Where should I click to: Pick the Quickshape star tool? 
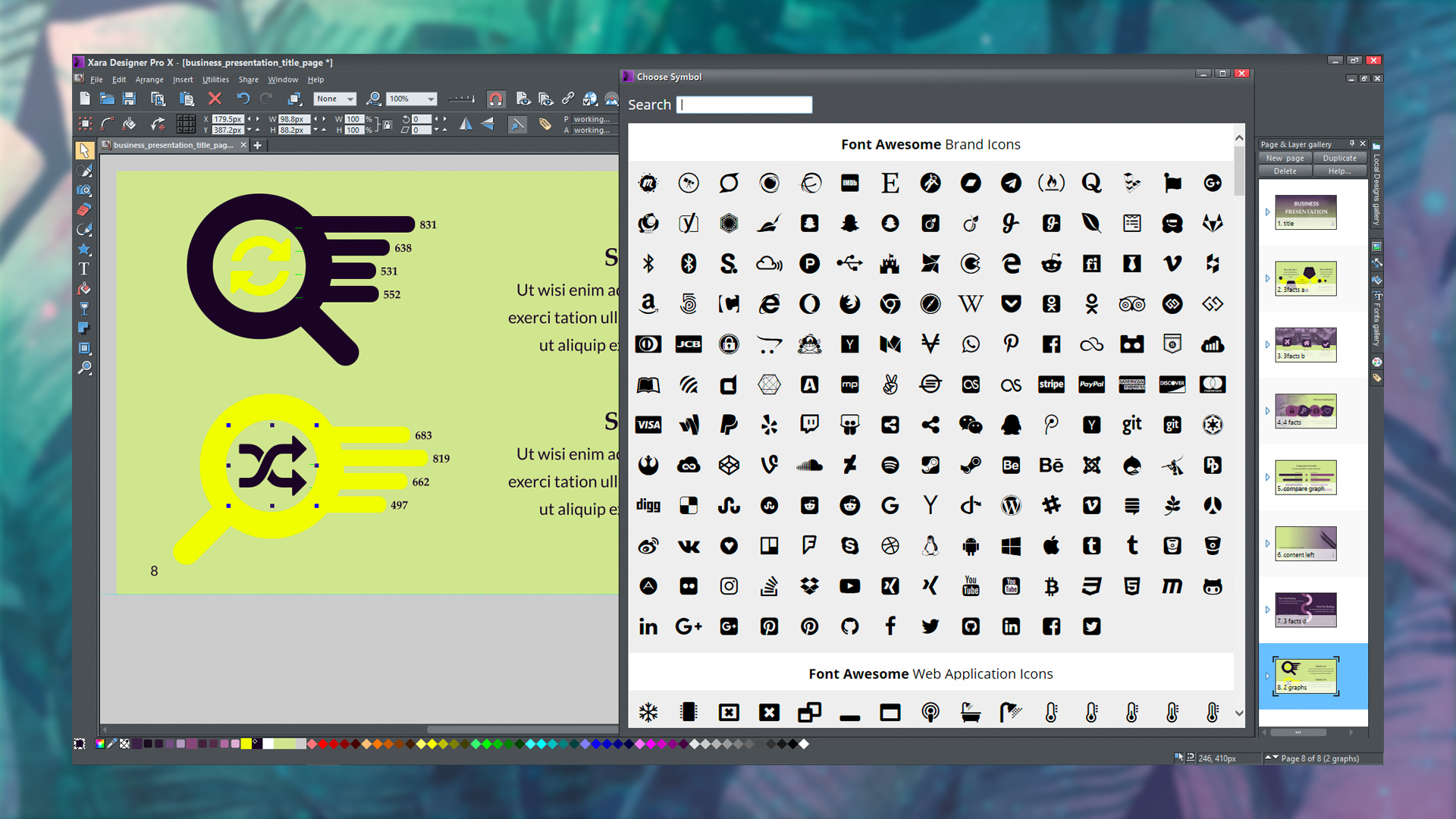[x=85, y=249]
